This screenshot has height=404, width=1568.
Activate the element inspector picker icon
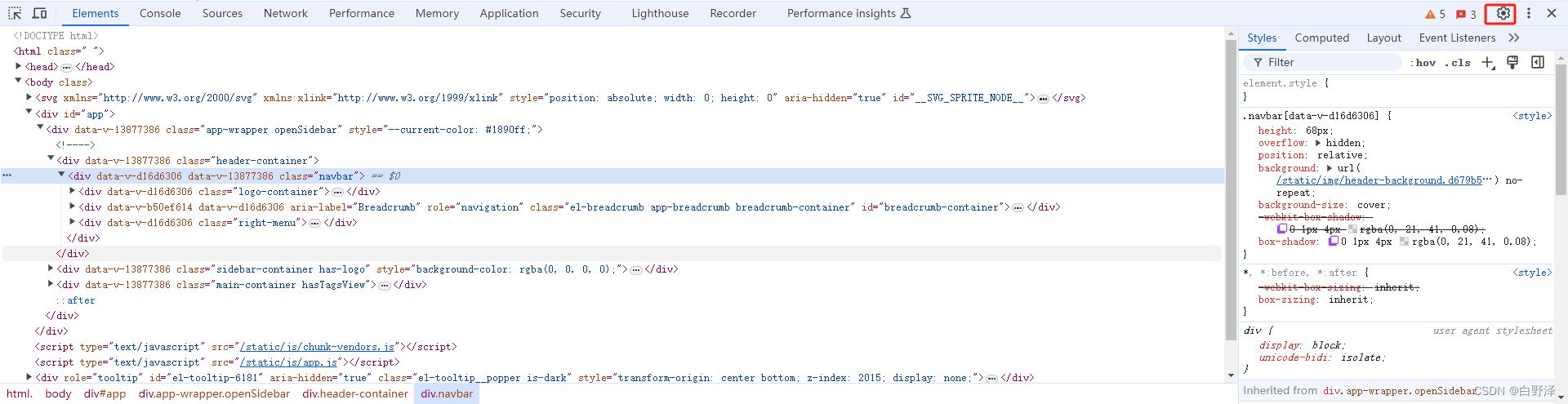(x=15, y=13)
